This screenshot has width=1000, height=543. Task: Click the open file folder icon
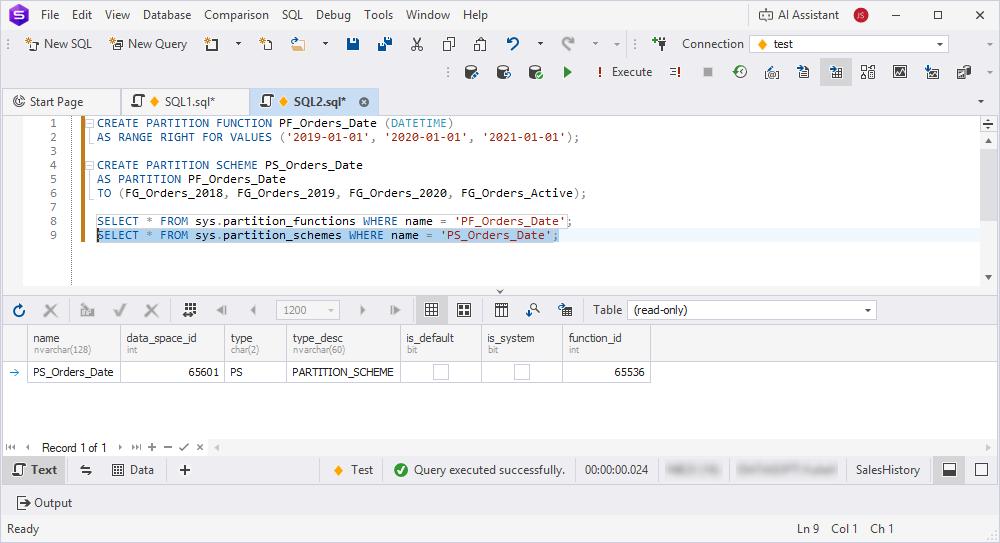click(x=298, y=44)
